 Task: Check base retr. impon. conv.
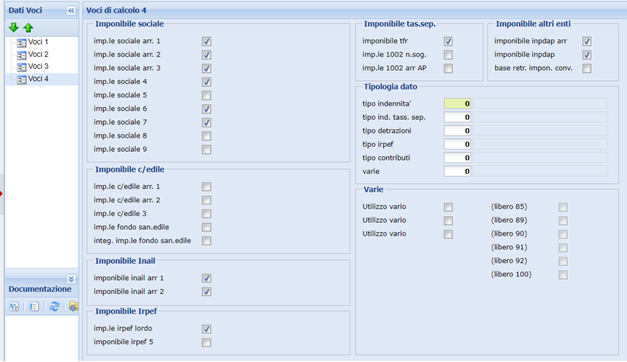coord(587,68)
